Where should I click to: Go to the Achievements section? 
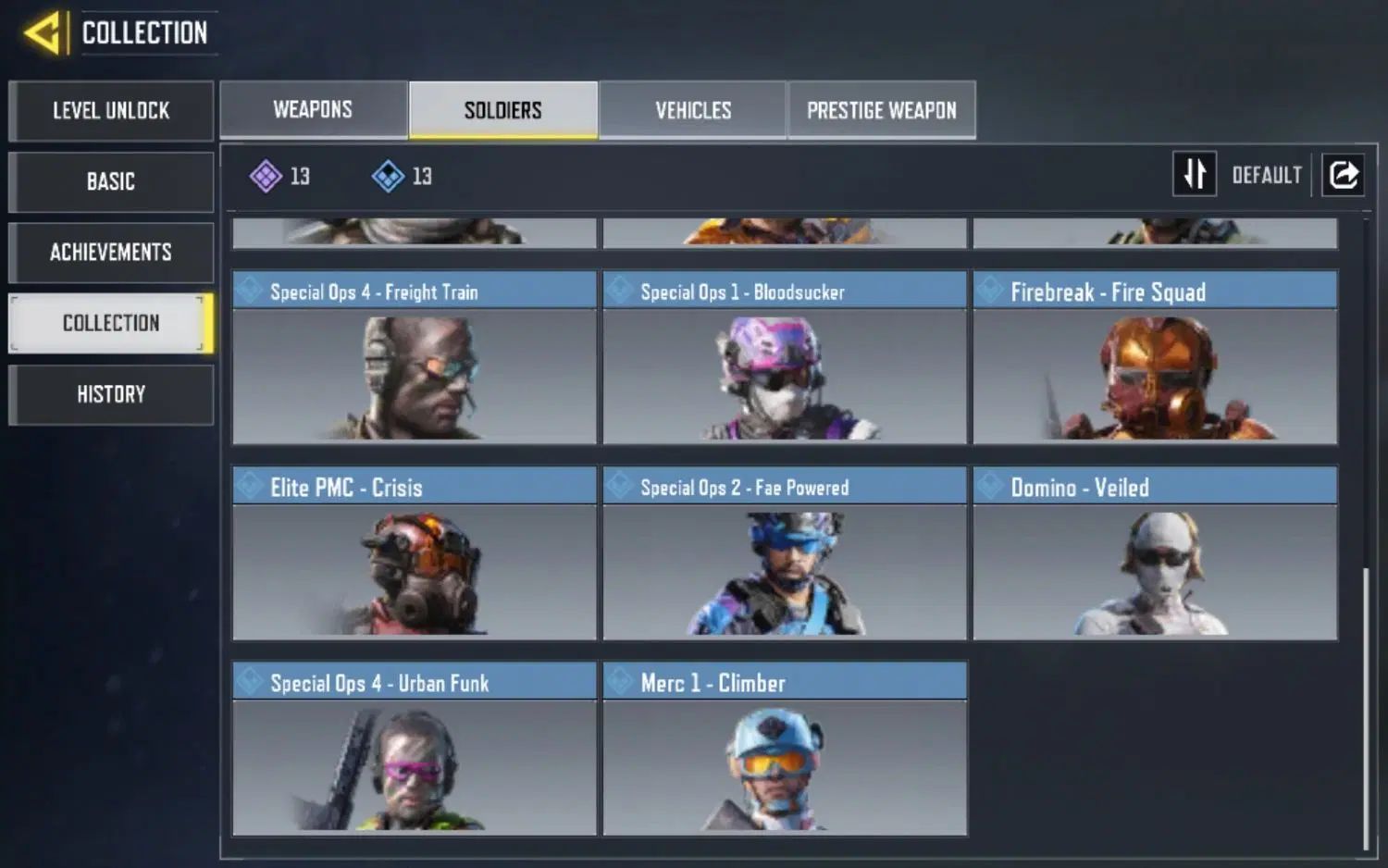[x=111, y=253]
